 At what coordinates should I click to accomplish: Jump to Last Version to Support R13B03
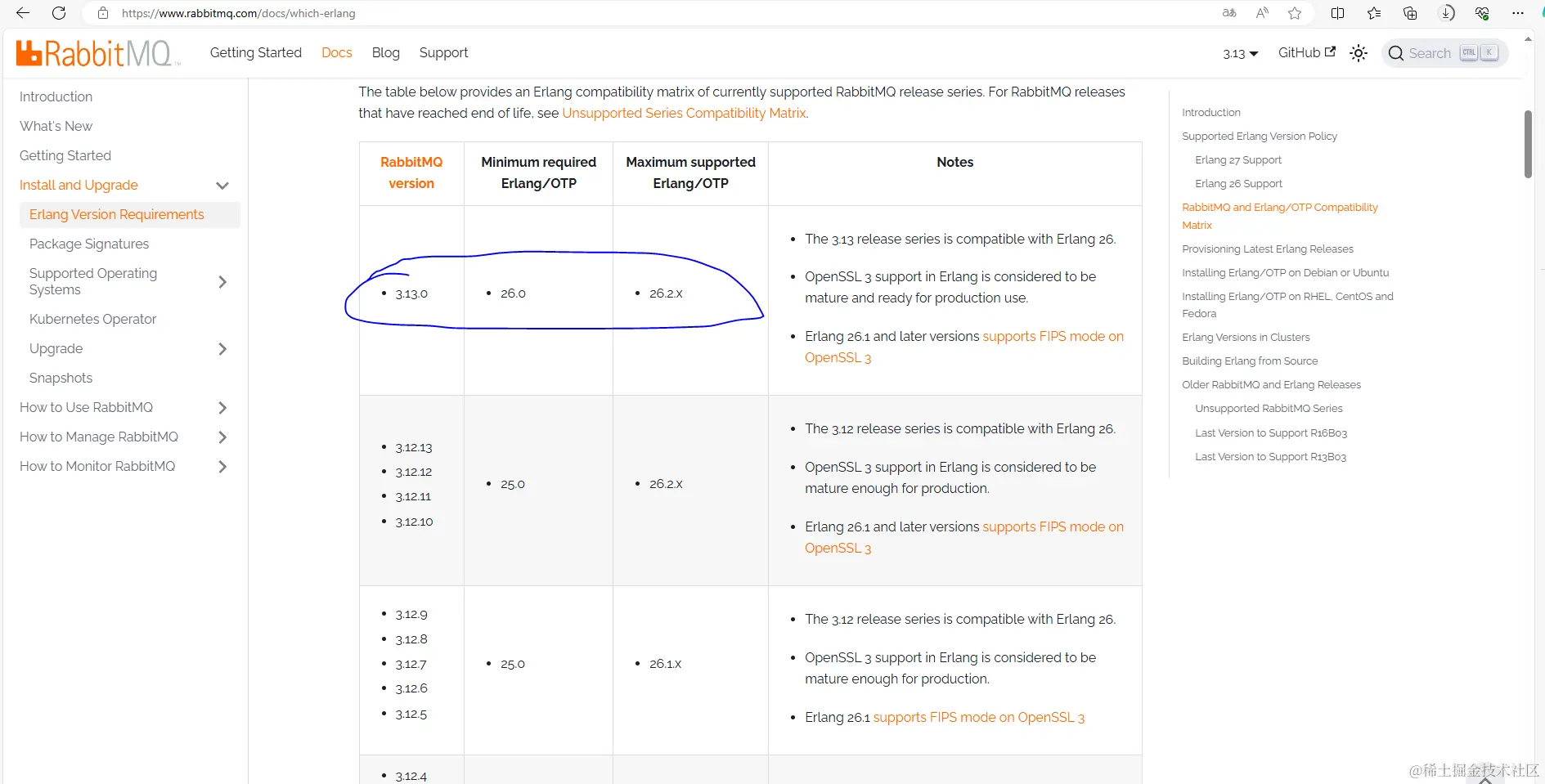pyautogui.click(x=1270, y=456)
